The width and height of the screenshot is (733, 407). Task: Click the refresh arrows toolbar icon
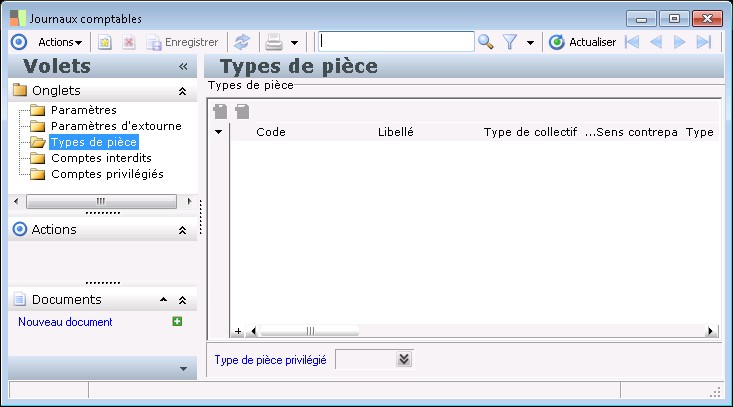click(x=241, y=42)
